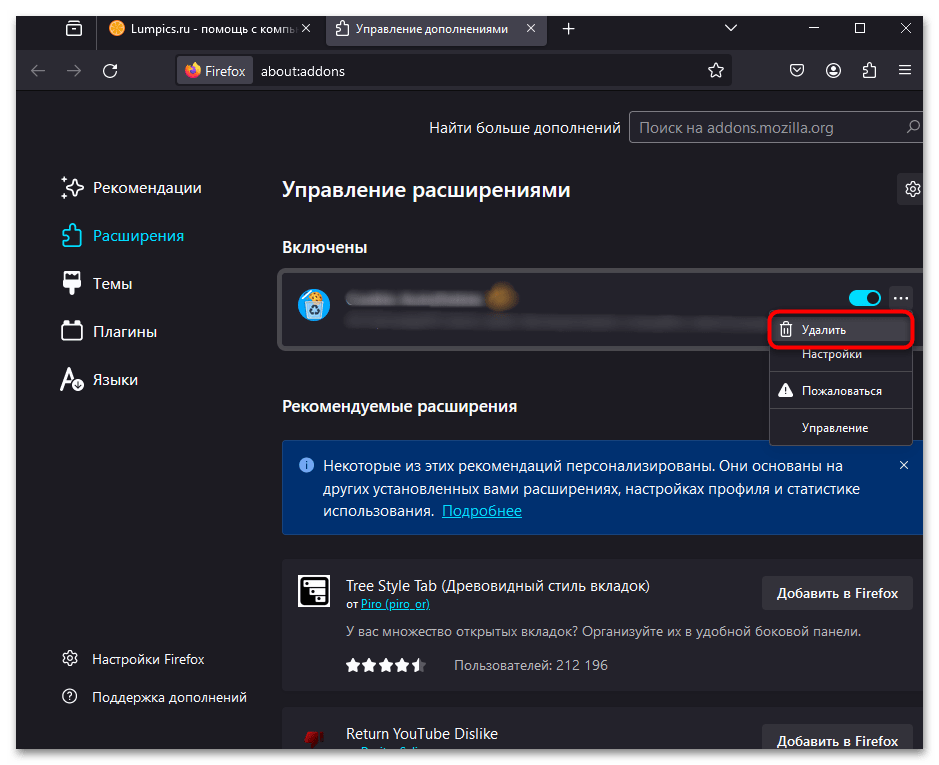Go forward with the forward arrow

point(74,71)
